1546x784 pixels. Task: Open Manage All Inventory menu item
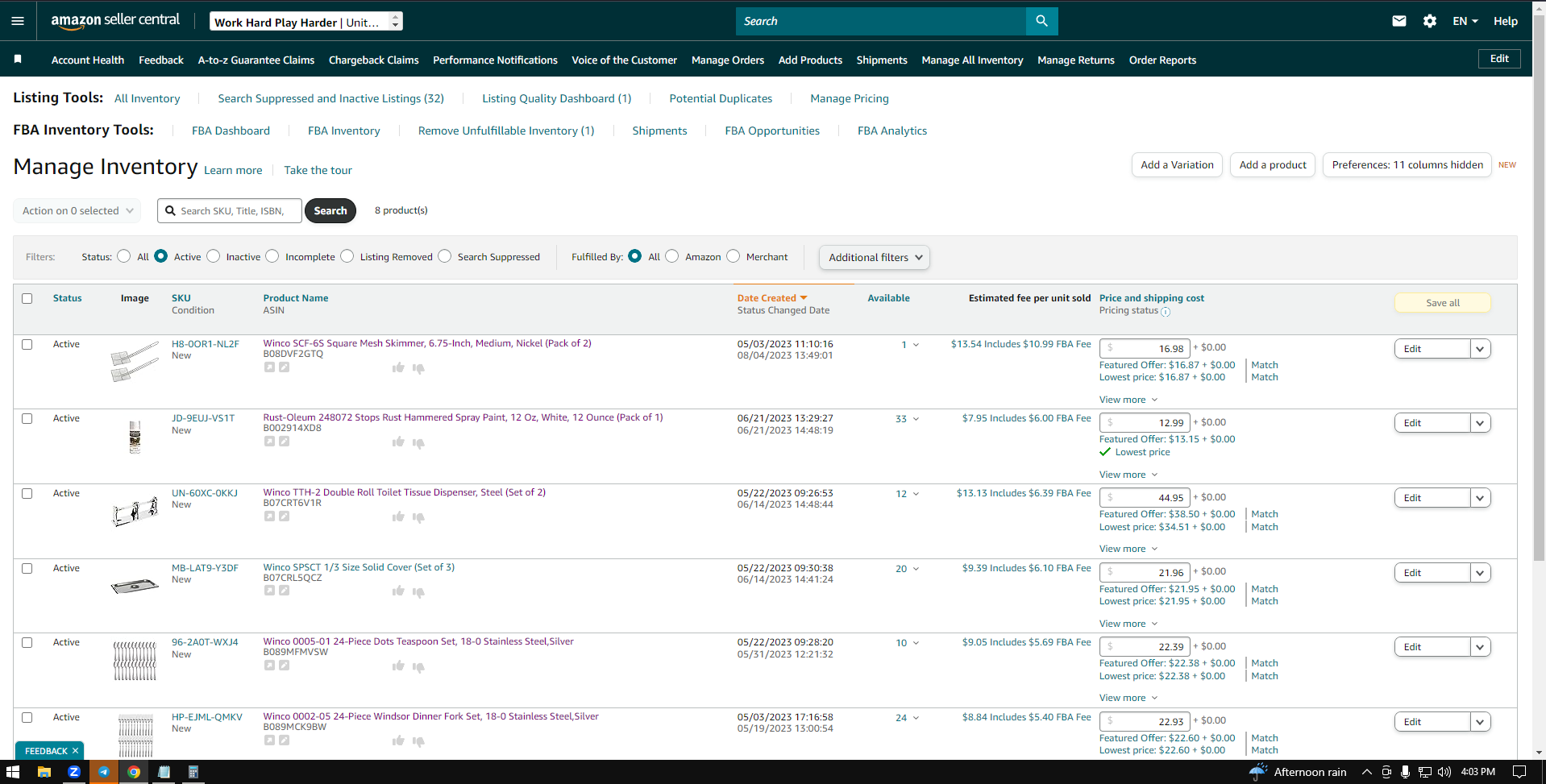coord(972,60)
